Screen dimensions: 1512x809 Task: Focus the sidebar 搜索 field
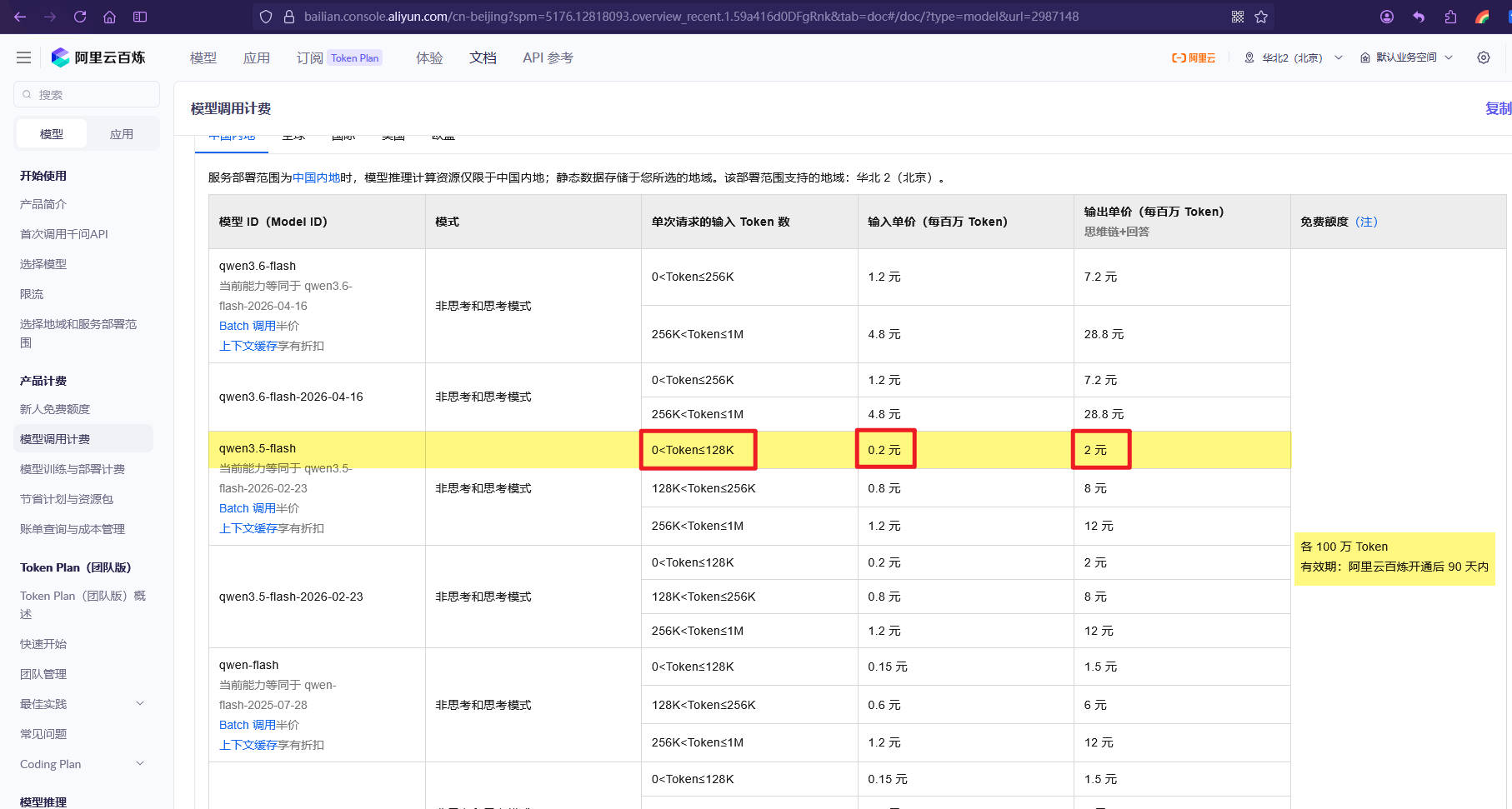pyautogui.click(x=87, y=94)
